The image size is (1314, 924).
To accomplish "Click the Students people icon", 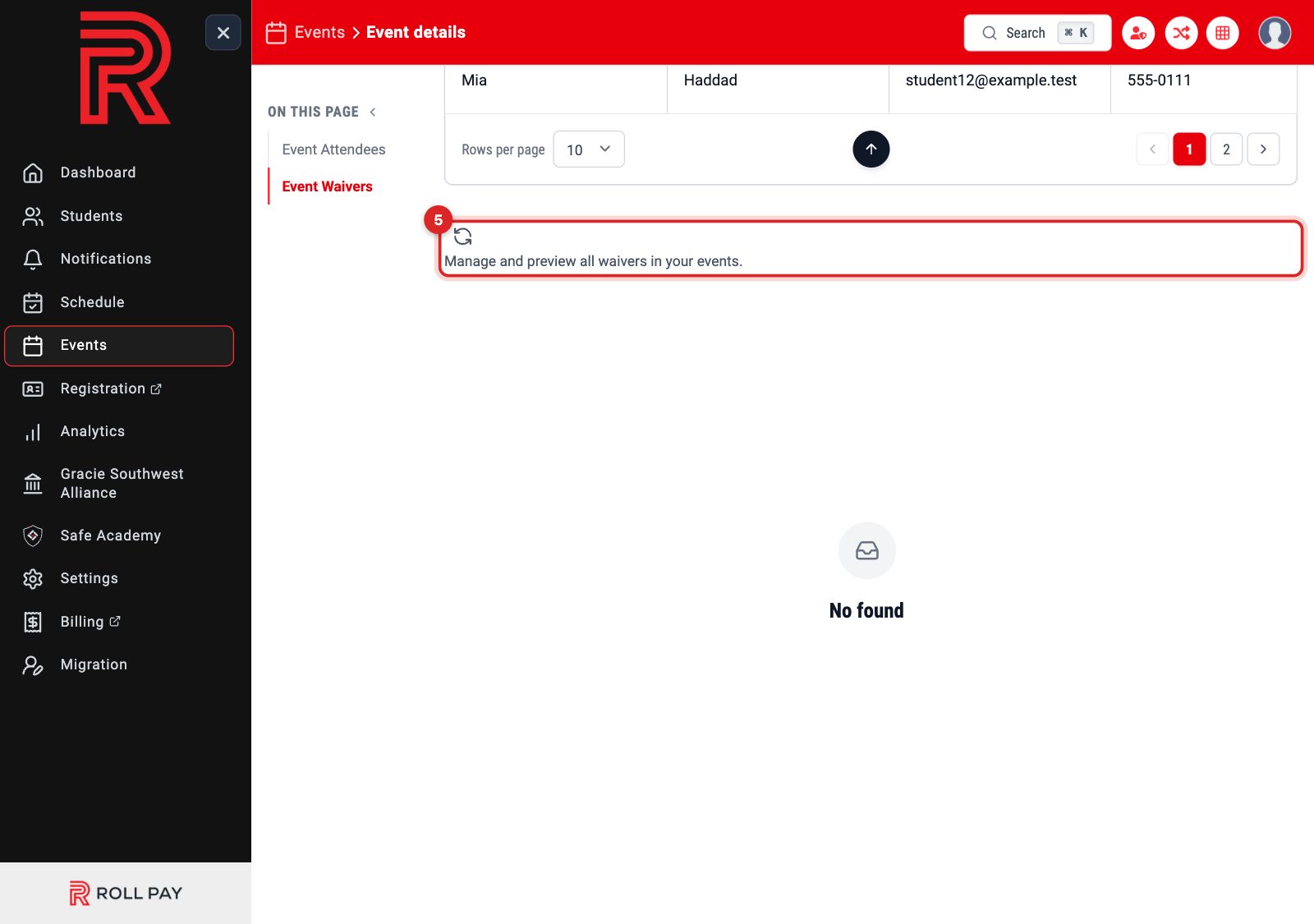I will click(x=33, y=216).
